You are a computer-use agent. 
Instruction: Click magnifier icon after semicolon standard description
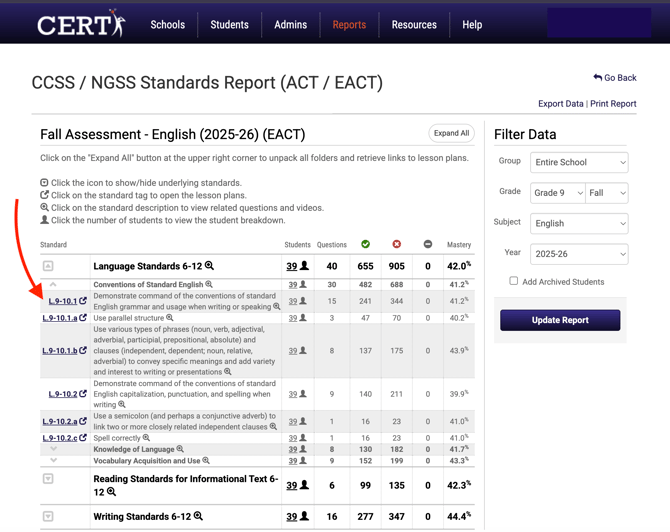[x=273, y=426]
